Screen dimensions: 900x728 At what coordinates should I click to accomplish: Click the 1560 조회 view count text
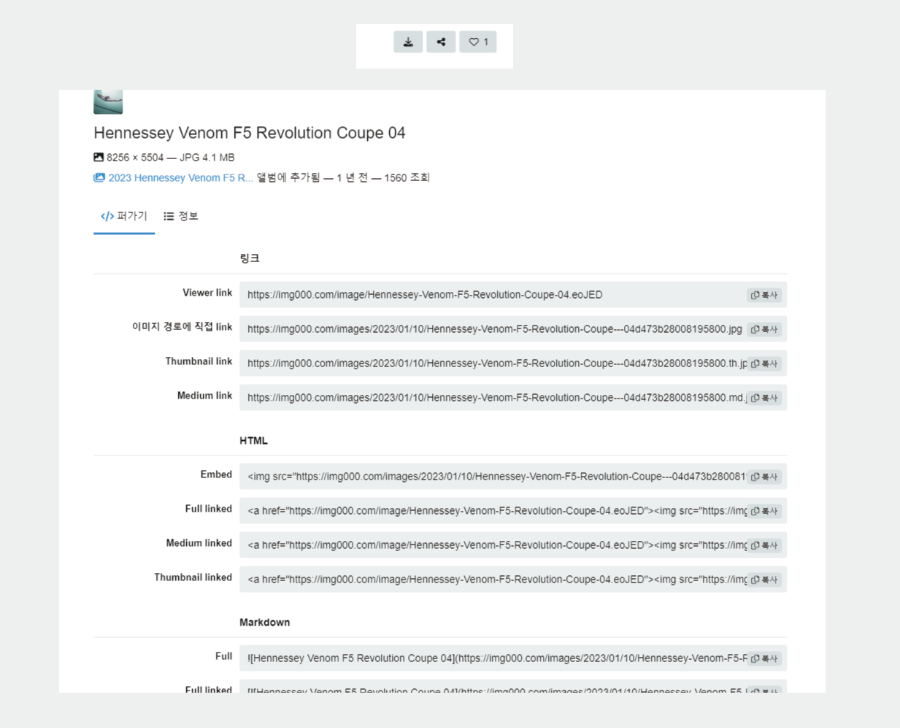[407, 178]
